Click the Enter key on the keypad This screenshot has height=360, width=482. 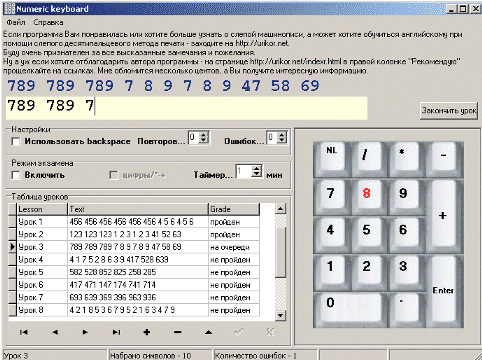[x=443, y=291]
